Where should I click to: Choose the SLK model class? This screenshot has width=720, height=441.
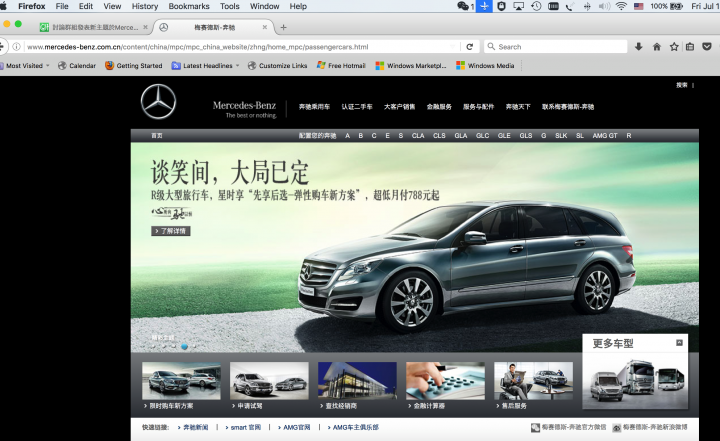561,136
